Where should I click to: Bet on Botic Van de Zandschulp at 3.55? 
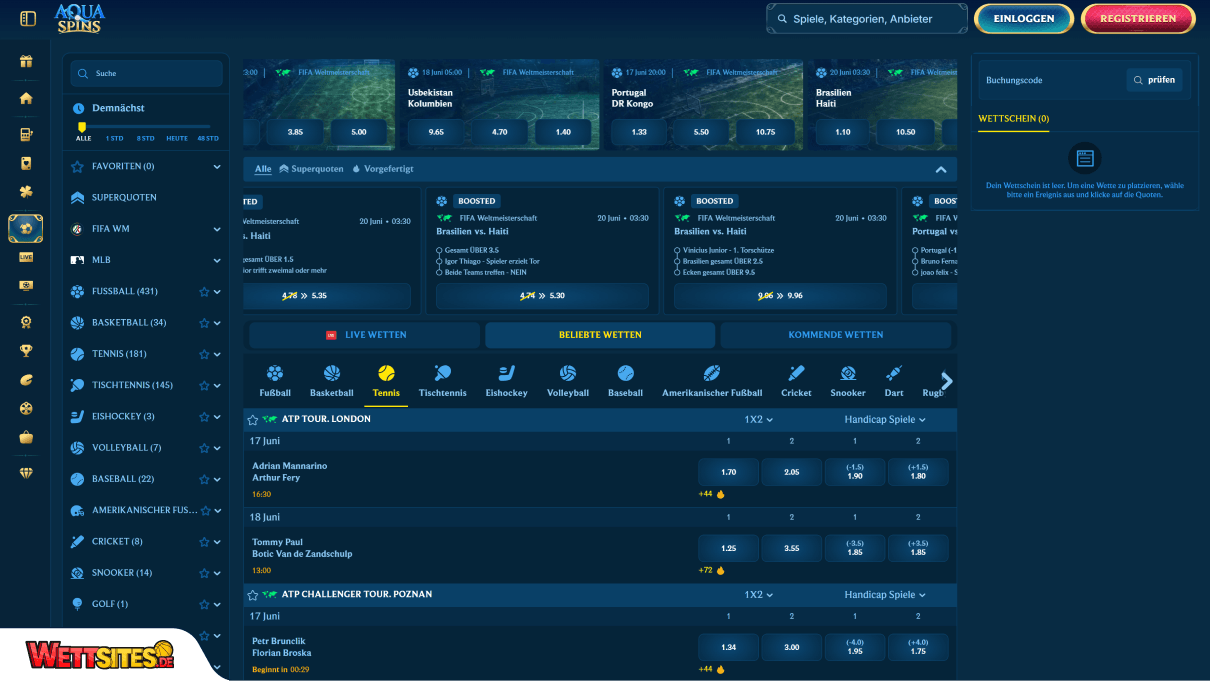pyautogui.click(x=791, y=548)
